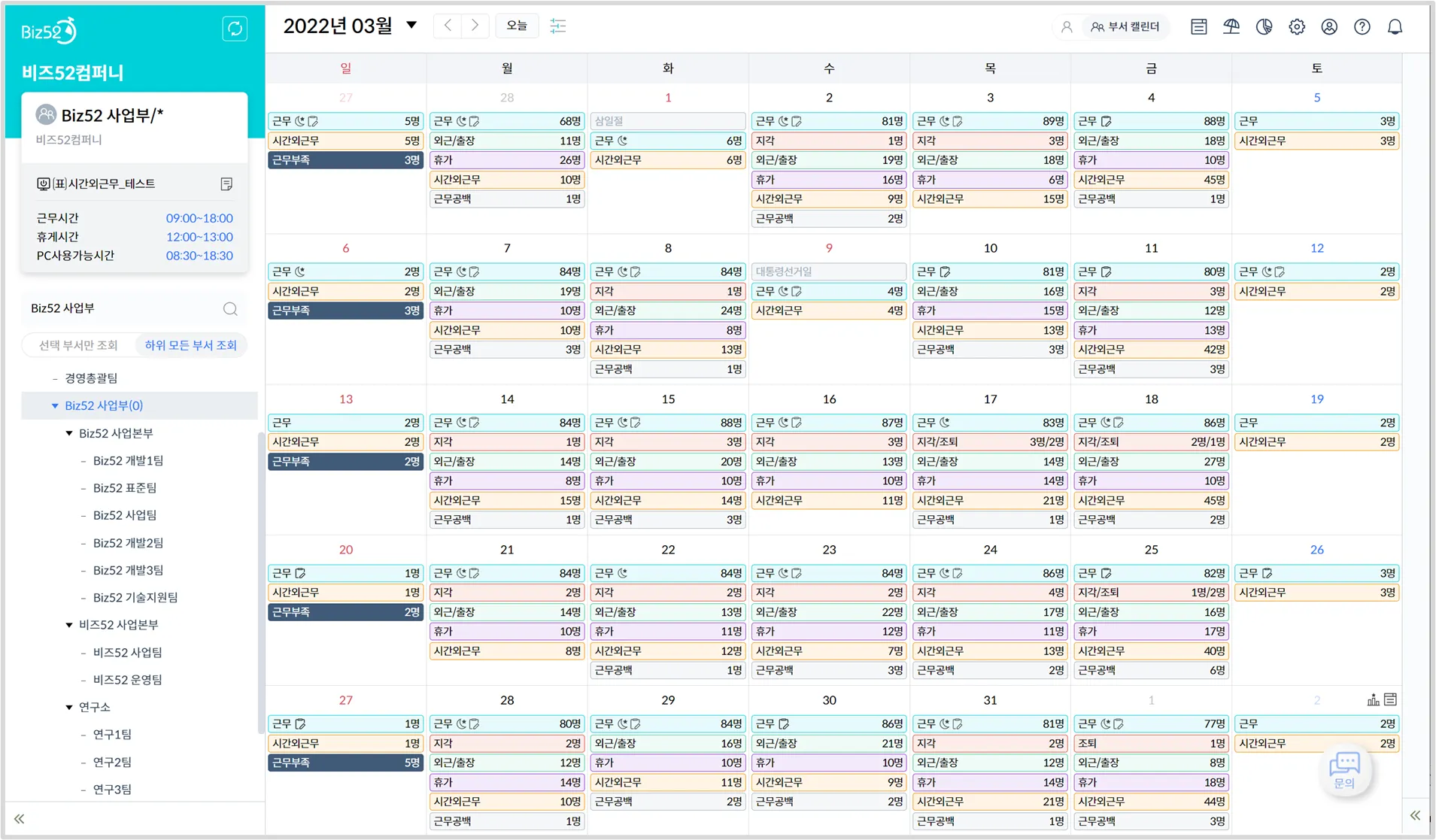Viewport: 1436px width, 840px height.
Task: Collapse the Biz52 사업부(0) tree node
Action: (55, 406)
